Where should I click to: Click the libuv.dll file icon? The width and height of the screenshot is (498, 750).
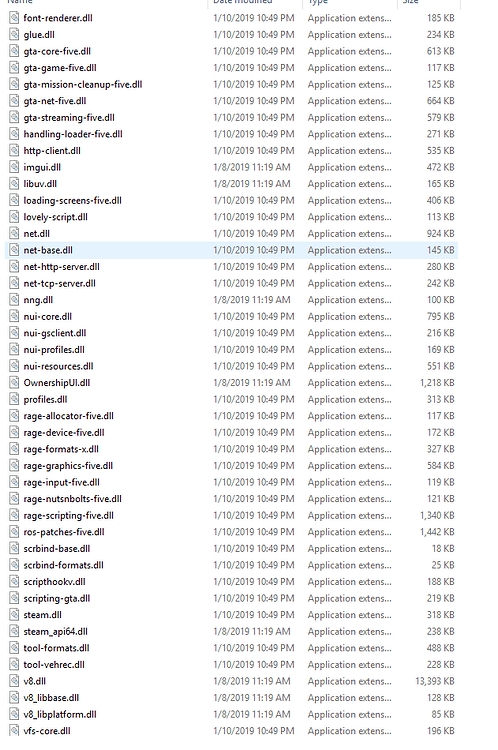coord(14,184)
